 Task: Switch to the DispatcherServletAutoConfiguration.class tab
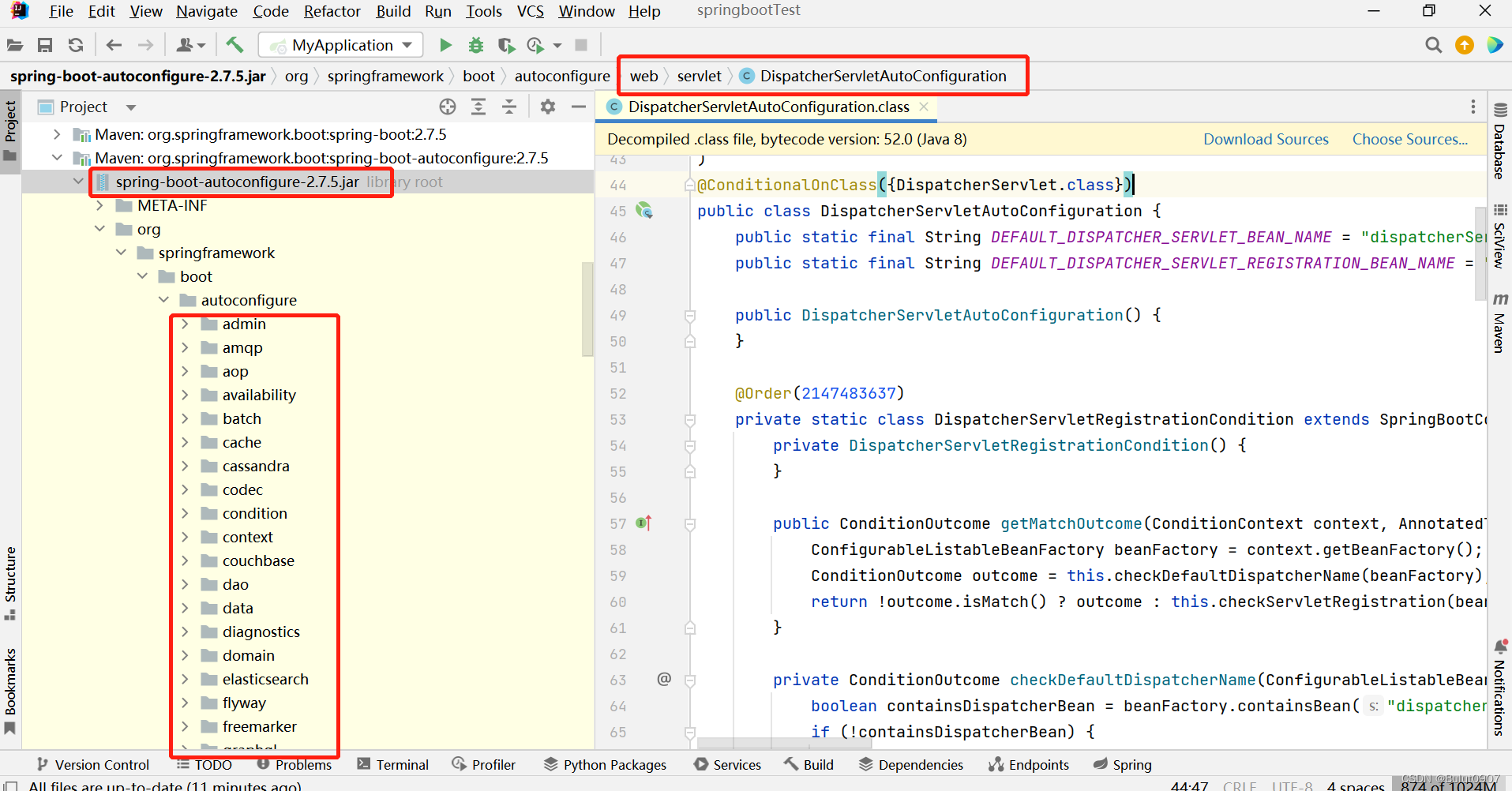pos(760,107)
